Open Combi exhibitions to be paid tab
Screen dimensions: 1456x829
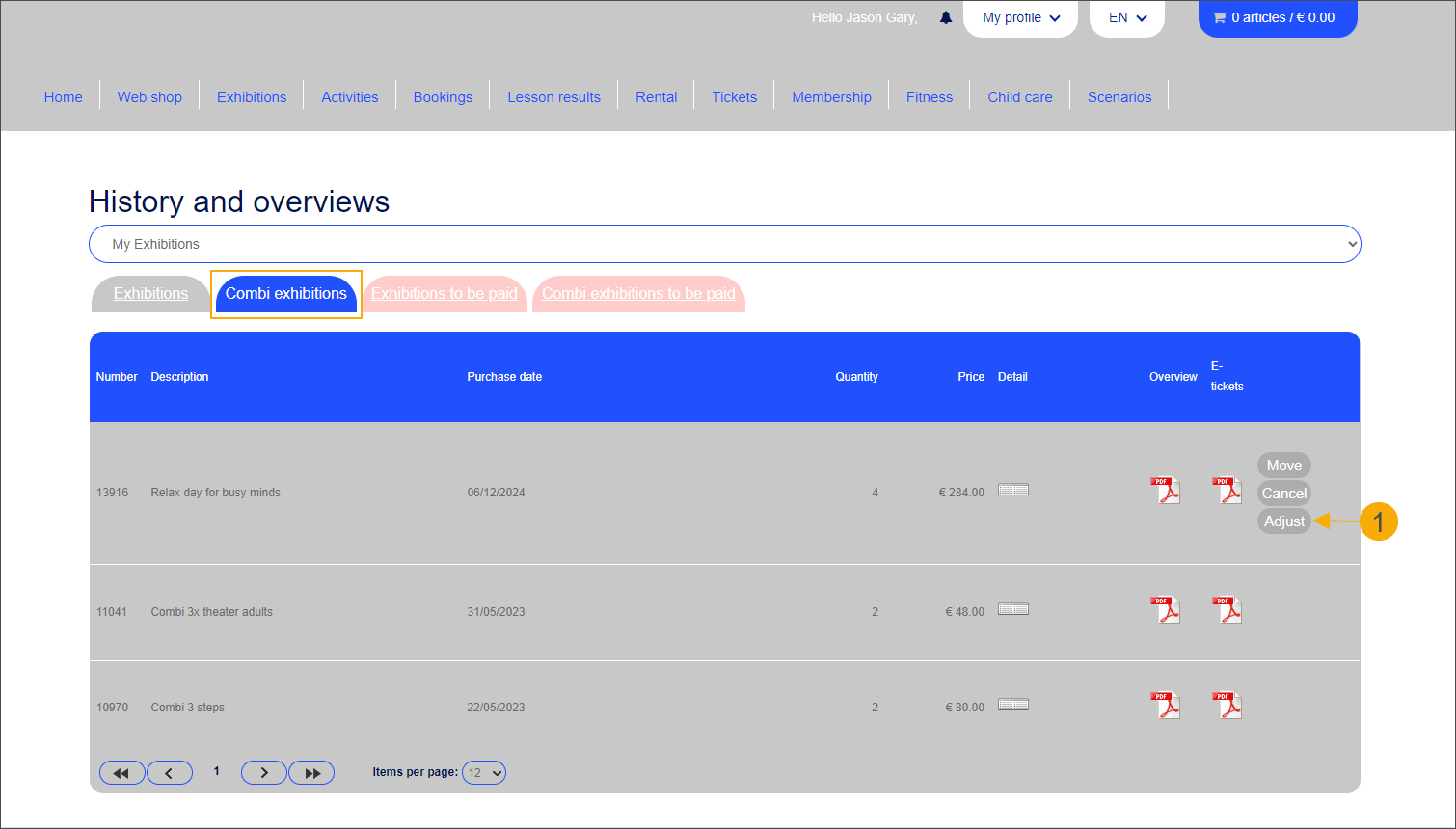638,294
